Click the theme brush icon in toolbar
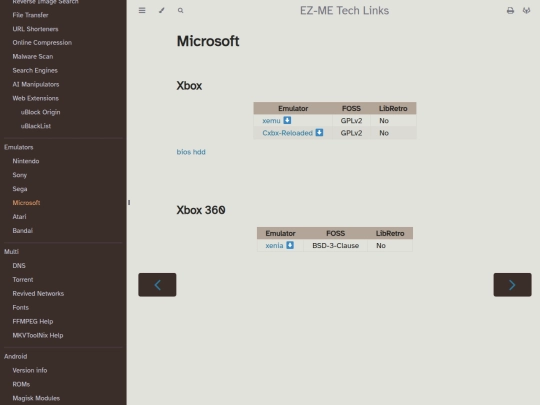Viewport: 540px width, 405px height. [x=162, y=10]
